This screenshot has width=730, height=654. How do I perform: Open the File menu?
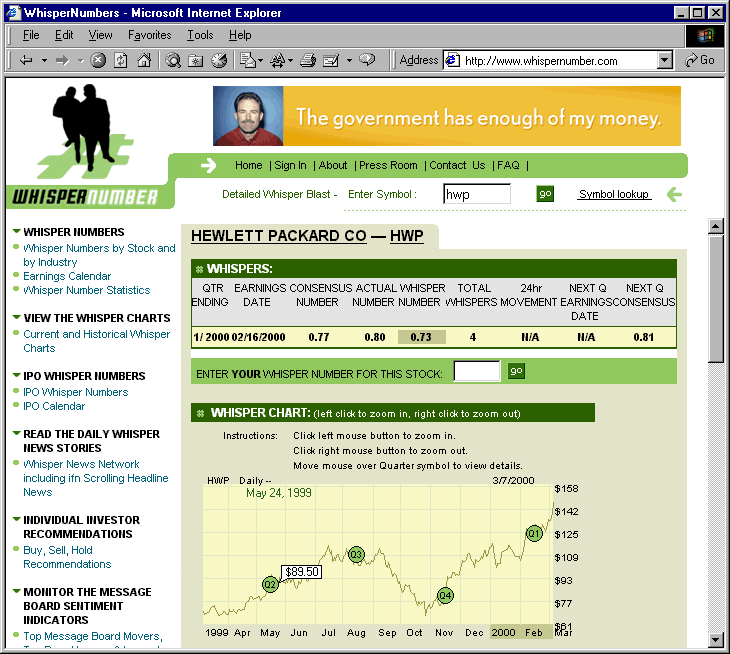tap(31, 35)
